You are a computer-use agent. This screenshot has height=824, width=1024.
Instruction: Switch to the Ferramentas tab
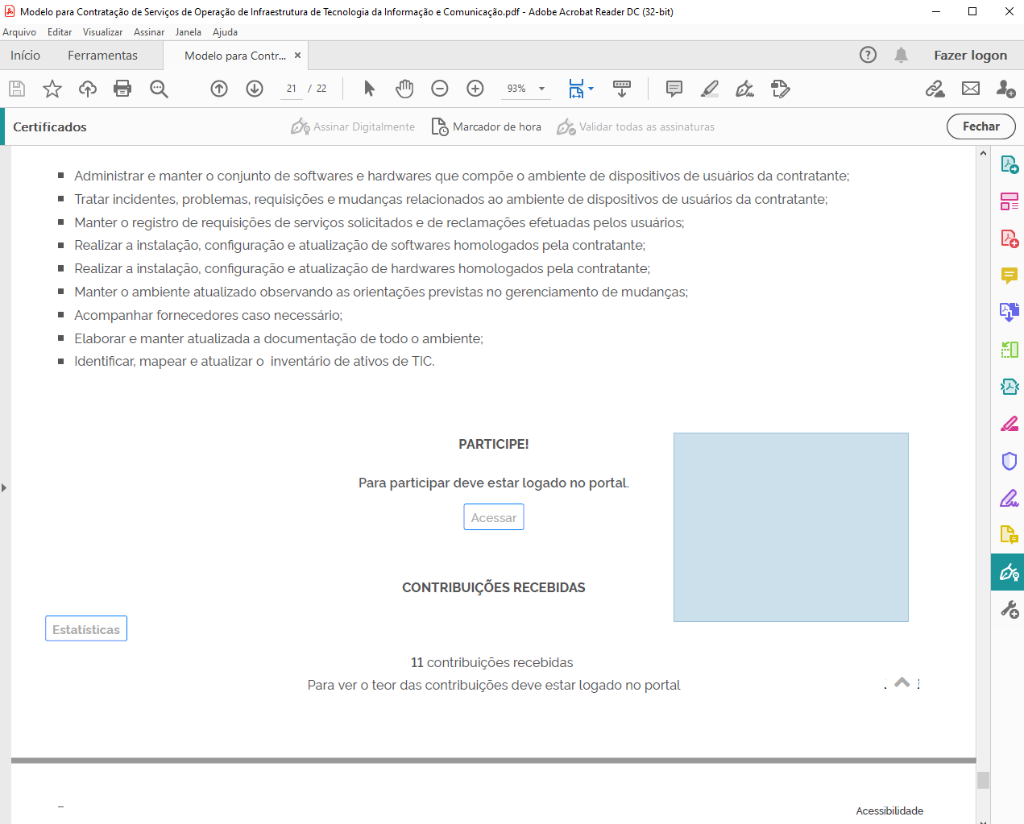pos(102,55)
